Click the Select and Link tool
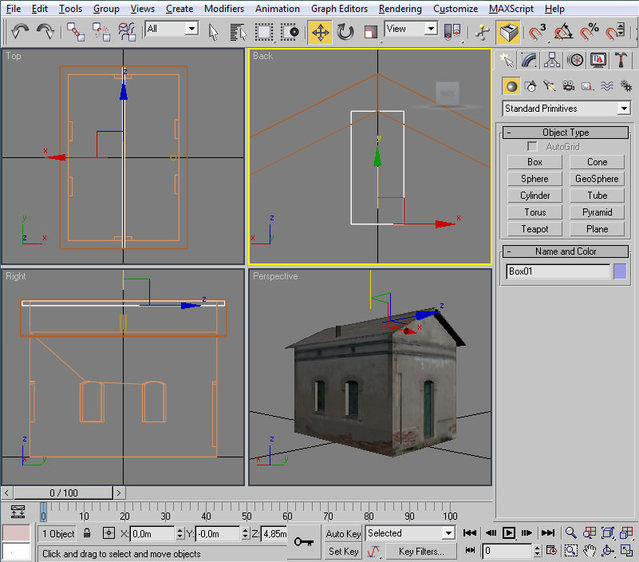The width and height of the screenshot is (639, 562). 77,31
